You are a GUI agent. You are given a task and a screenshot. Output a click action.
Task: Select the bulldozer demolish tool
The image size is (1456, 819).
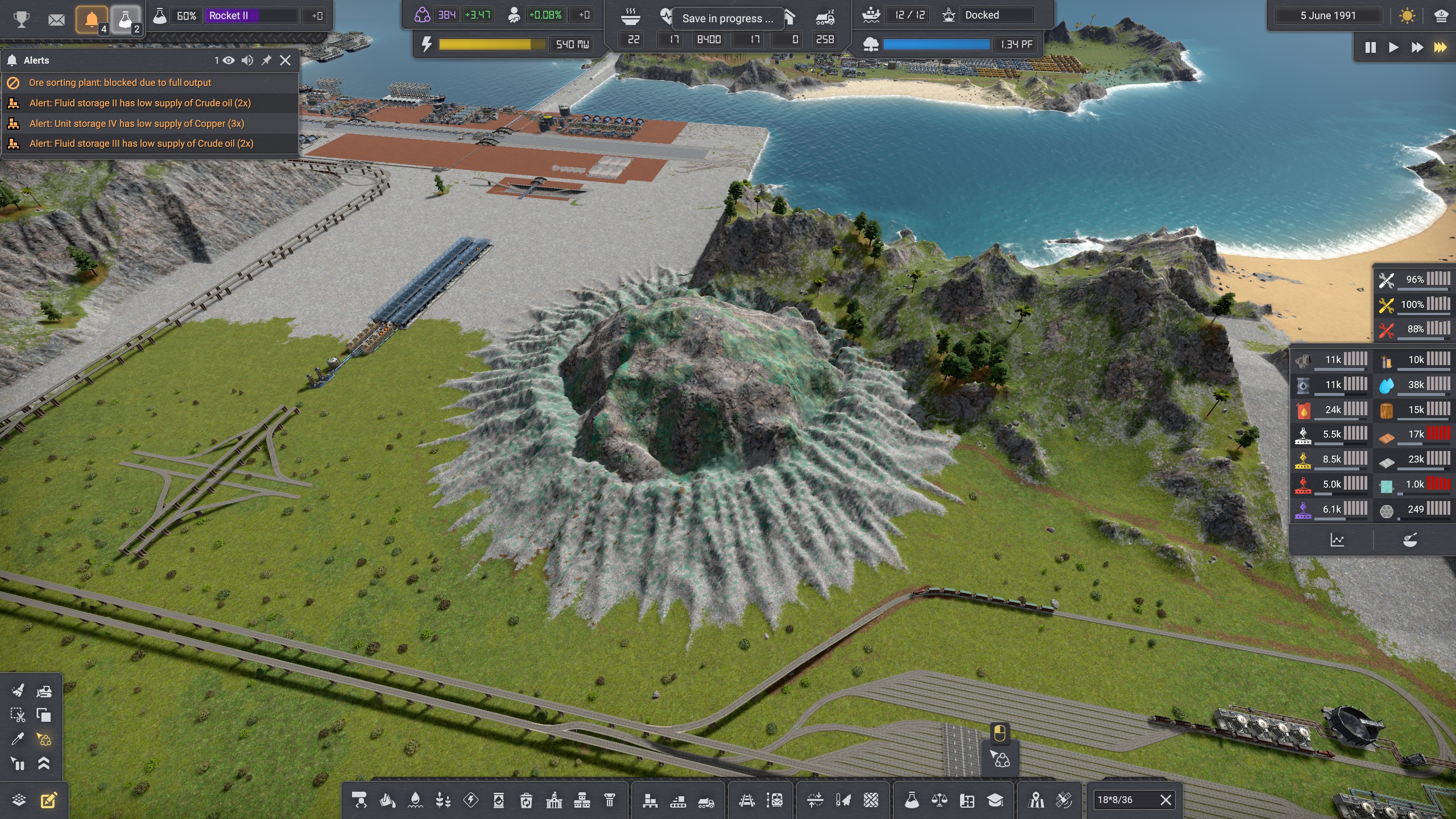pos(44,690)
